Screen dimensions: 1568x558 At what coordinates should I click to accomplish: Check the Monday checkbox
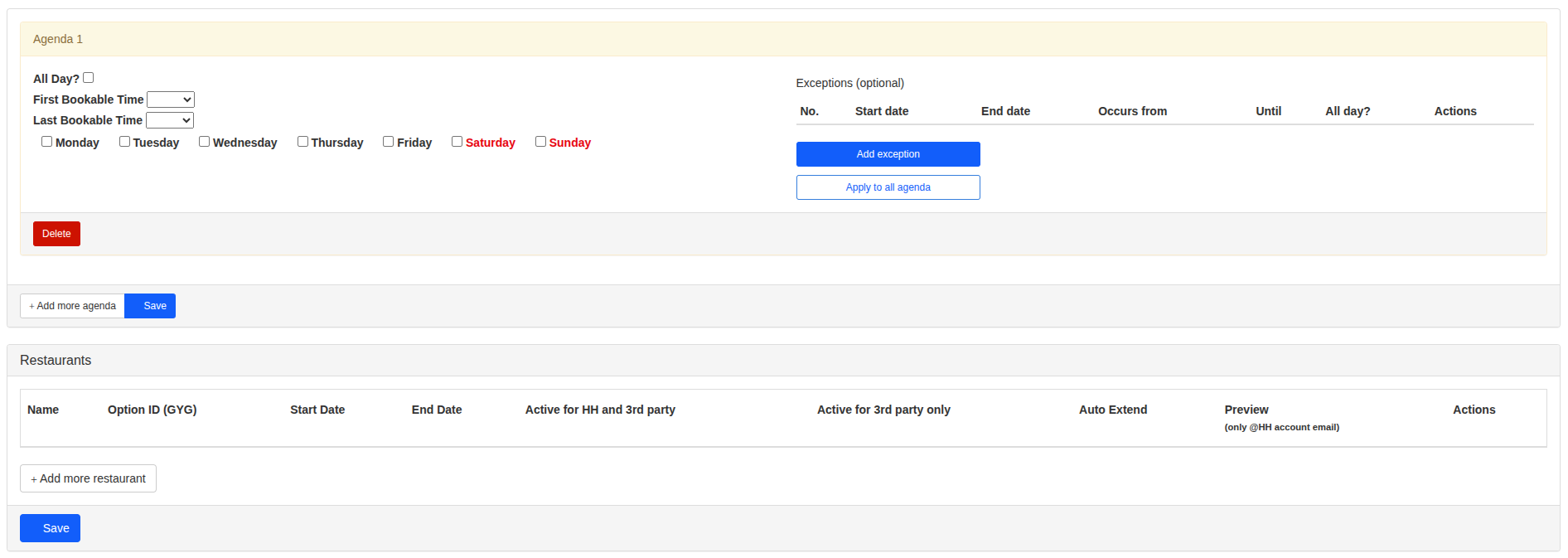tap(47, 142)
